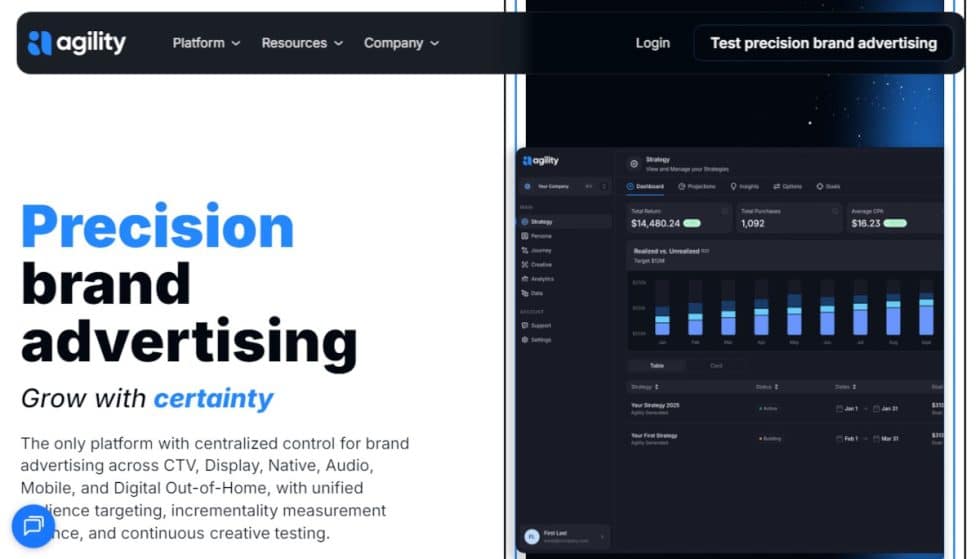Open the First Last account menu chevron
This screenshot has width=980, height=559.
pyautogui.click(x=602, y=536)
